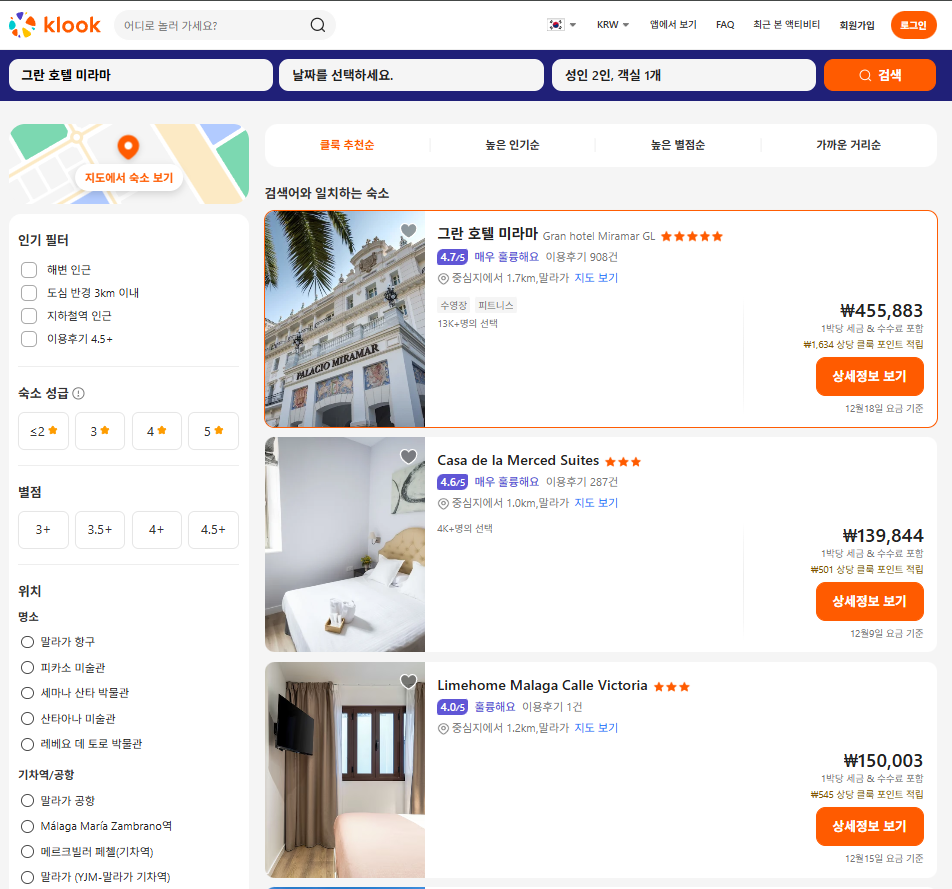
Task: Select the 5 star hotel class
Action: point(213,431)
